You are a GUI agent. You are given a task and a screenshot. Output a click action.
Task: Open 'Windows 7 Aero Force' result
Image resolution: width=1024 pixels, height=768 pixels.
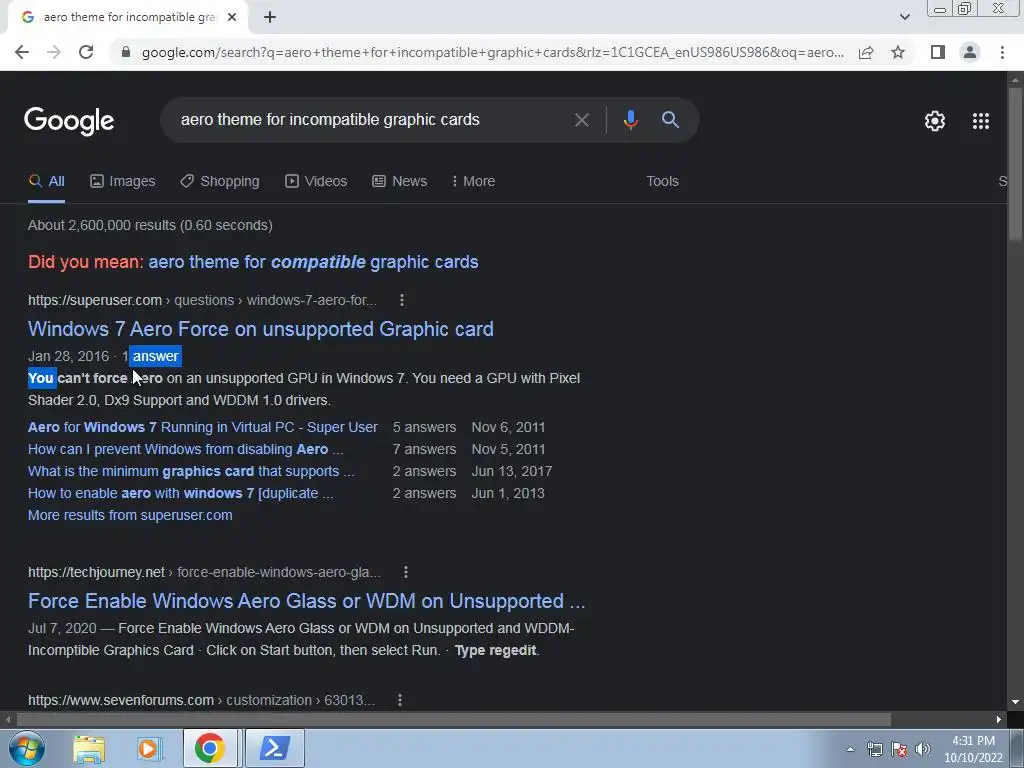[x=261, y=328]
